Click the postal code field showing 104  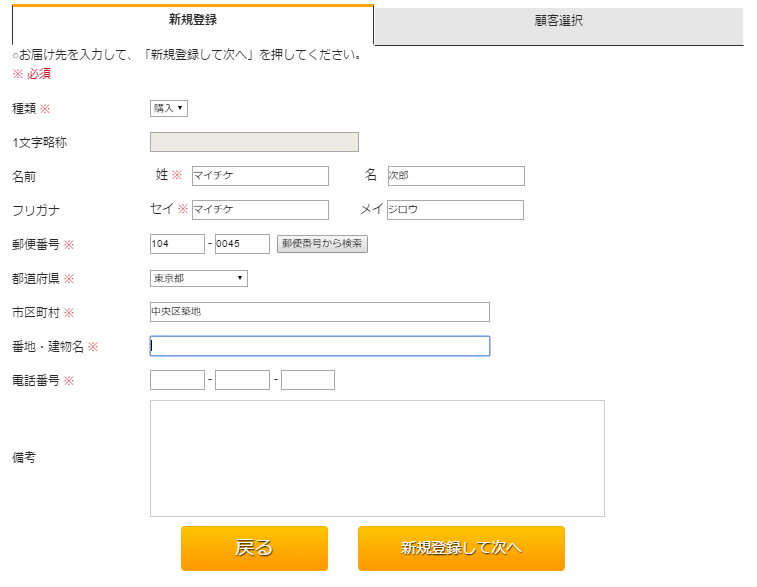click(x=177, y=244)
